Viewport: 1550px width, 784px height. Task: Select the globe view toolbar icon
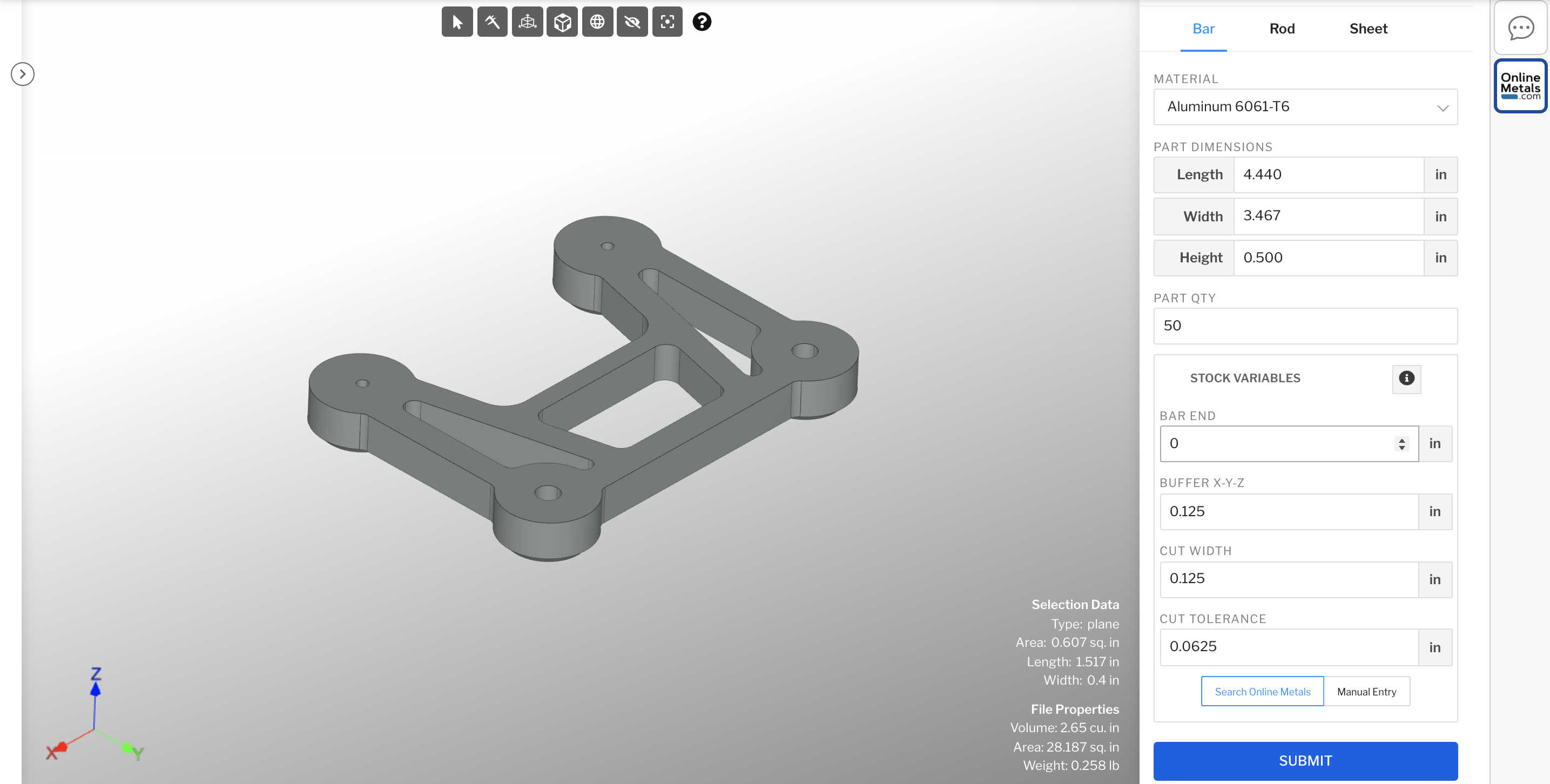pos(597,21)
